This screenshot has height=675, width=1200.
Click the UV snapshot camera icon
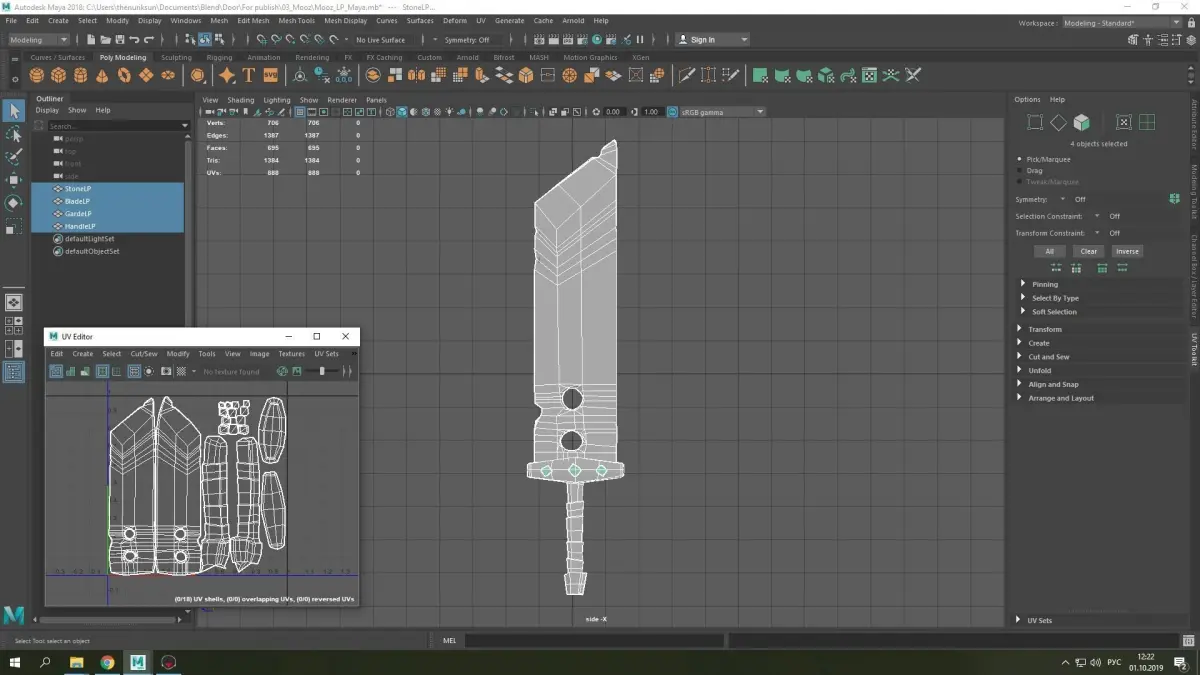click(x=166, y=371)
